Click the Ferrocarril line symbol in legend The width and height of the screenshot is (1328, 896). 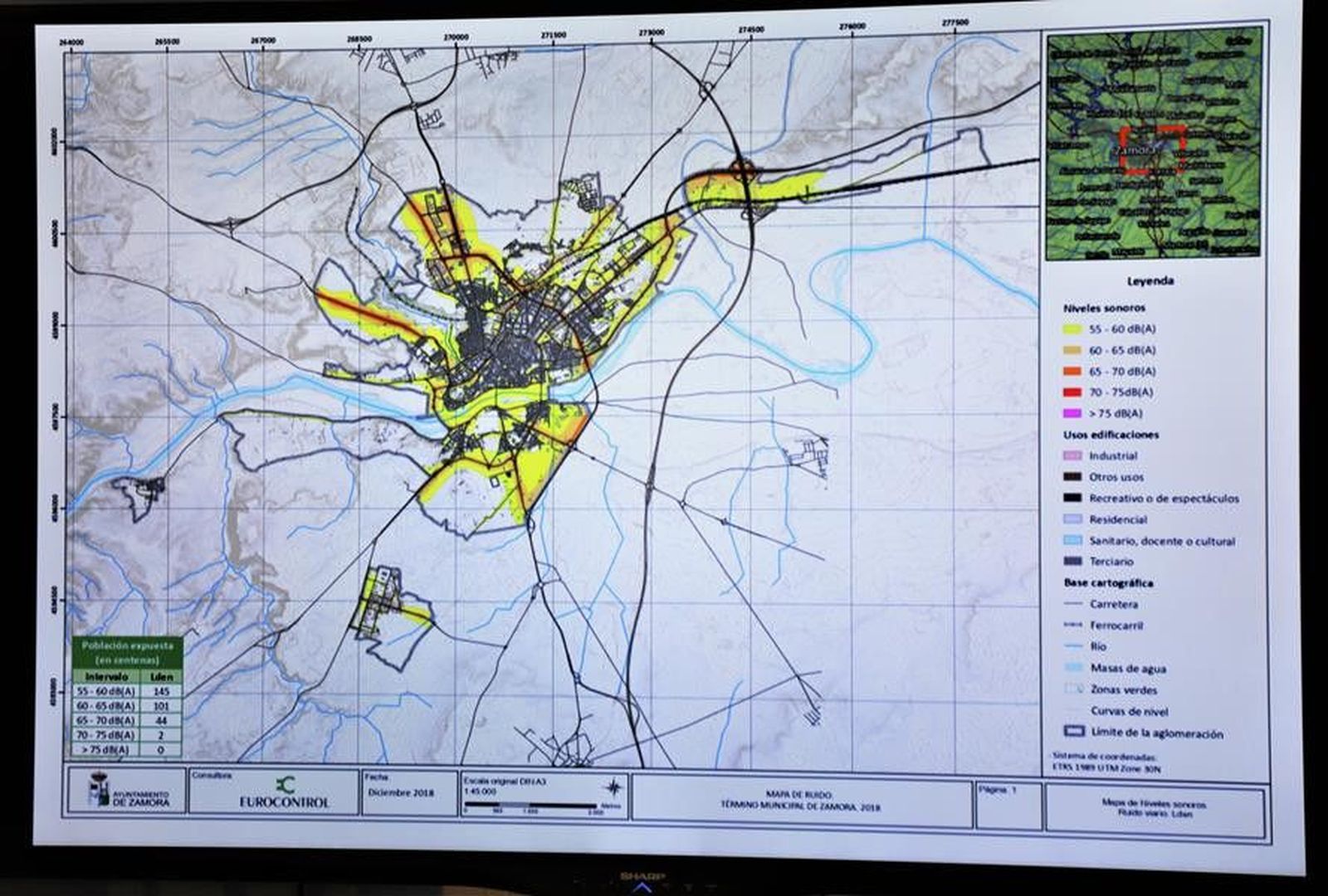1074,625
